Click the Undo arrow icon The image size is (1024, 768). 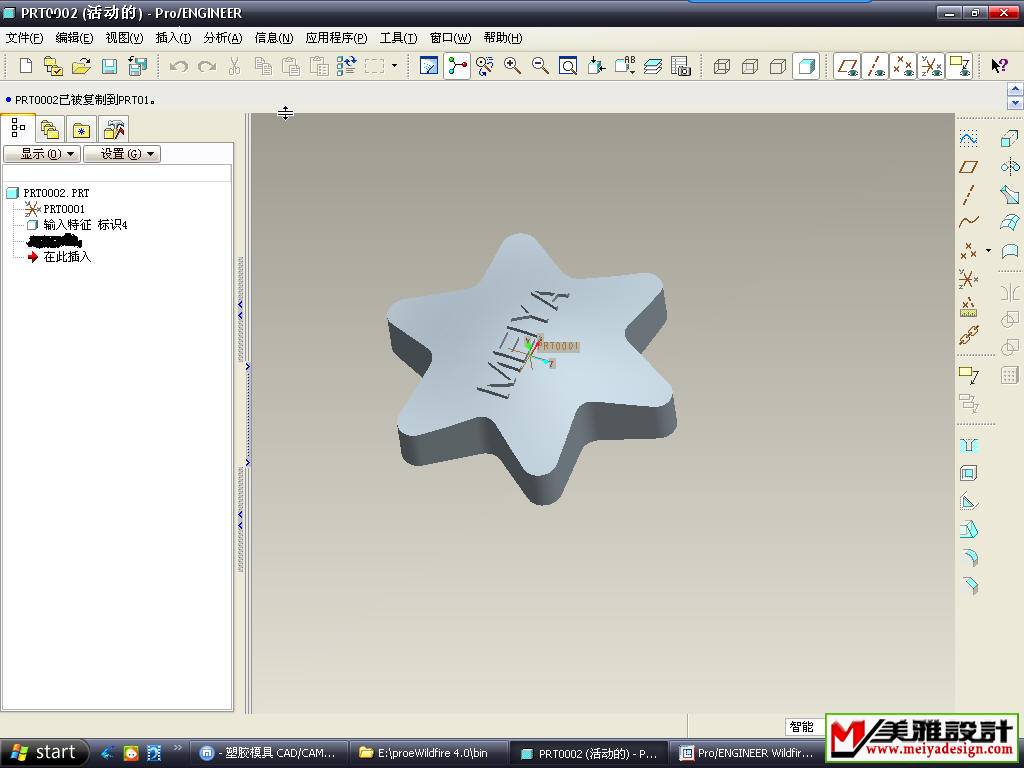[178, 66]
